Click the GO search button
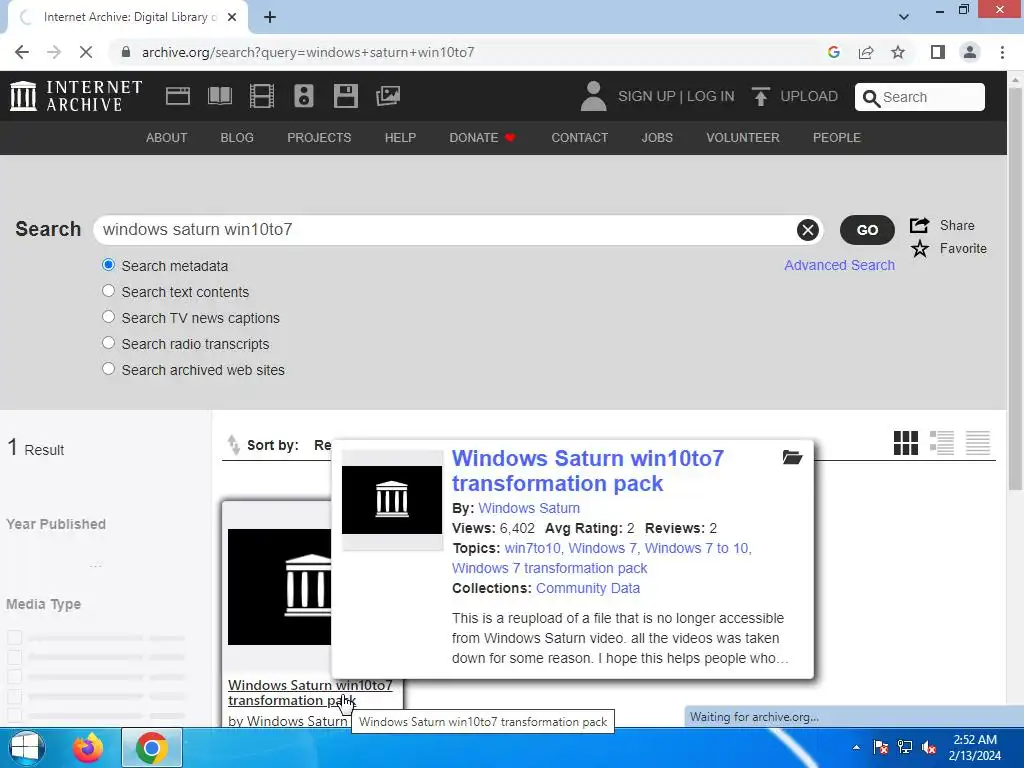The width and height of the screenshot is (1024, 768). pos(867,230)
